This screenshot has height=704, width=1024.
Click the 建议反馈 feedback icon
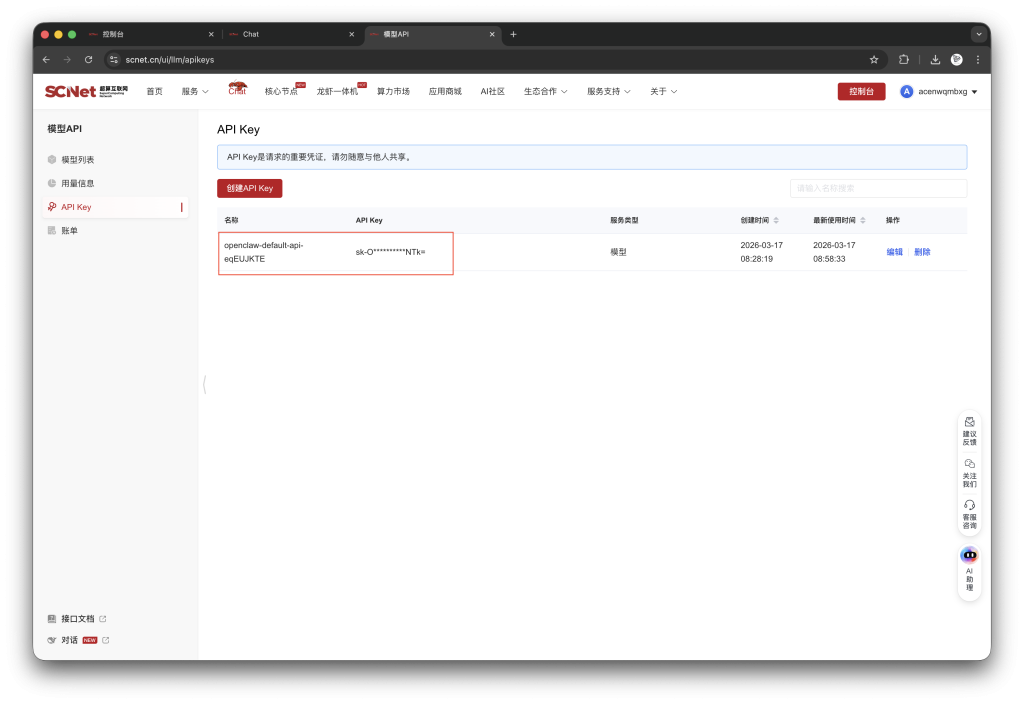pos(969,422)
